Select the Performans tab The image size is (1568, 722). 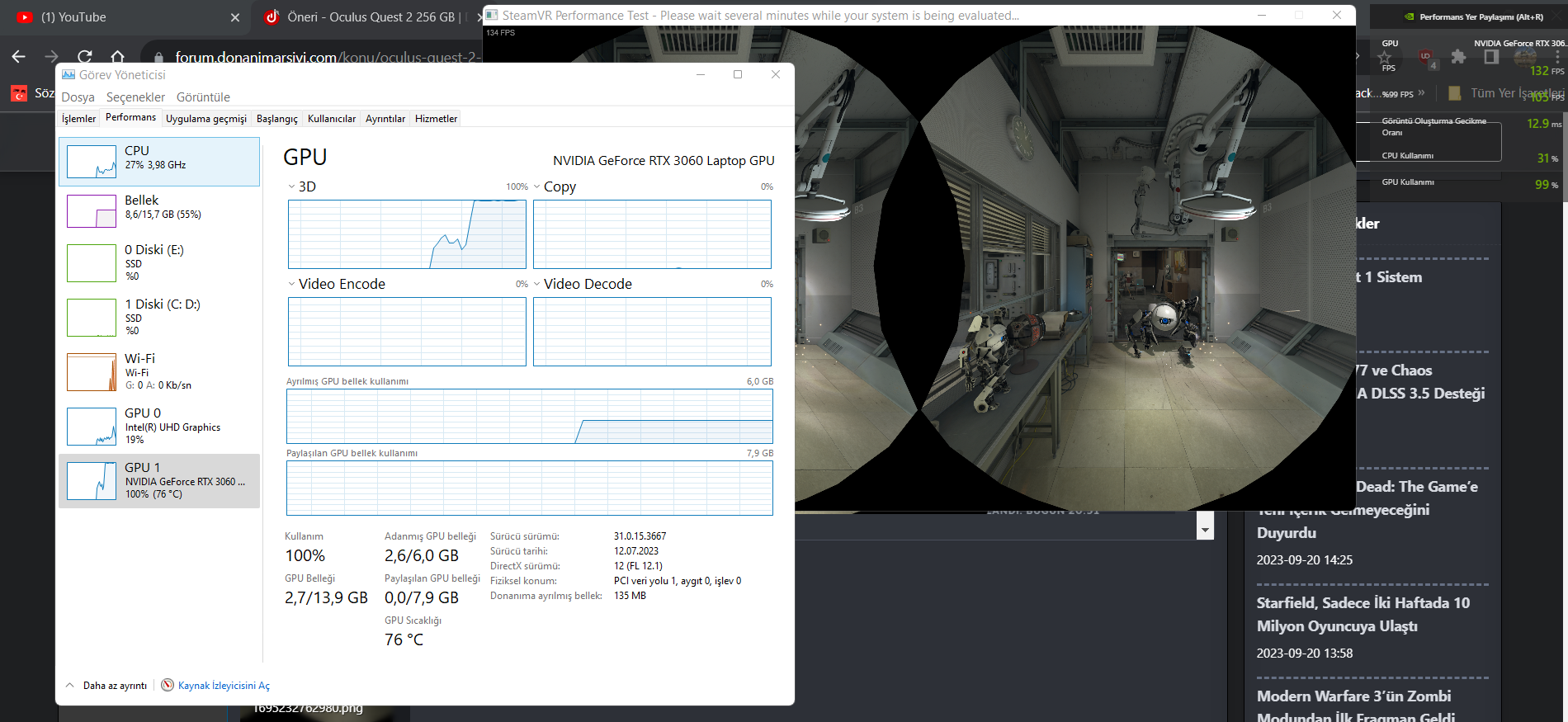[x=130, y=118]
